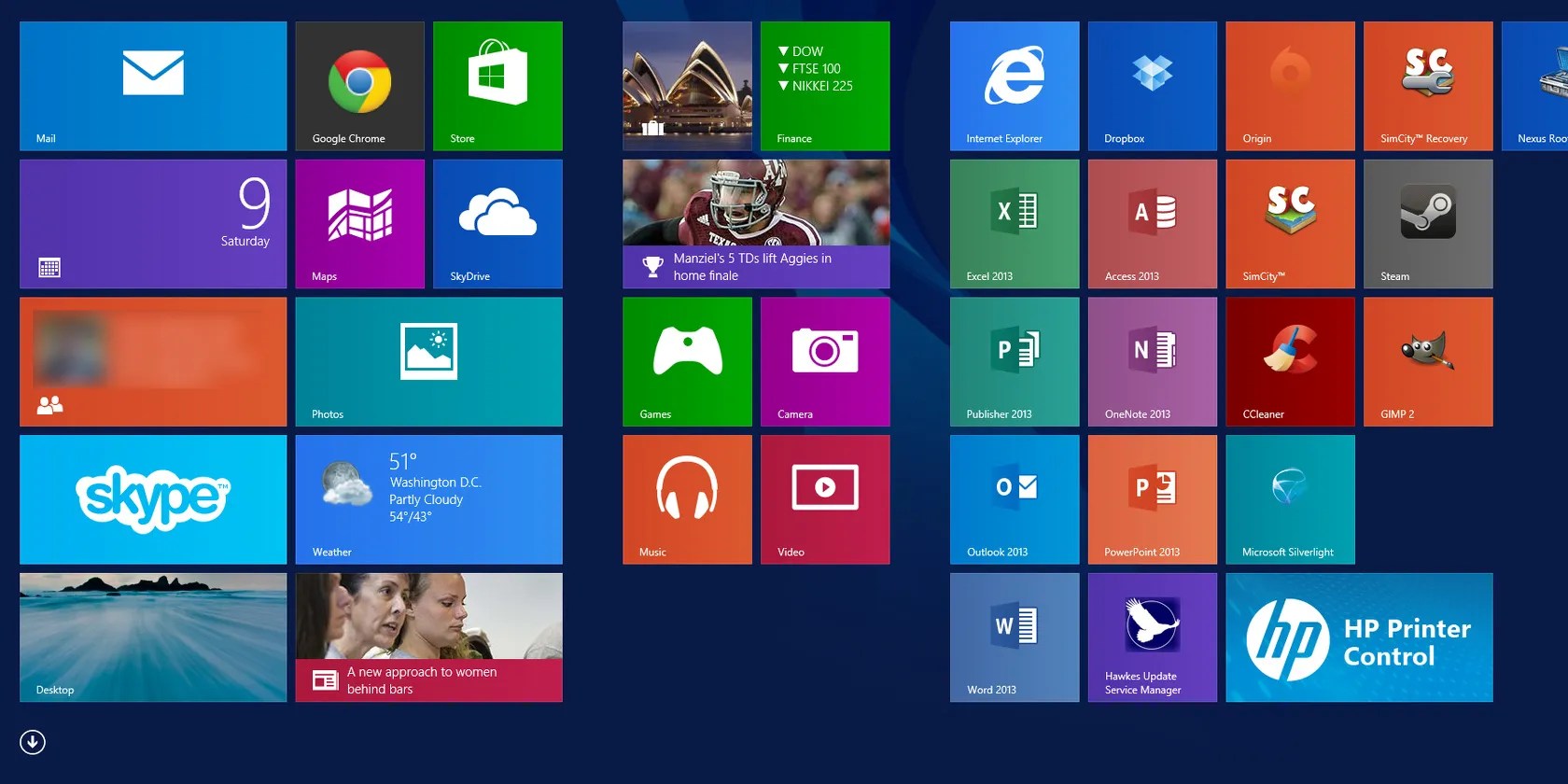Launch the Origin tile
The width and height of the screenshot is (1568, 784).
(1290, 86)
